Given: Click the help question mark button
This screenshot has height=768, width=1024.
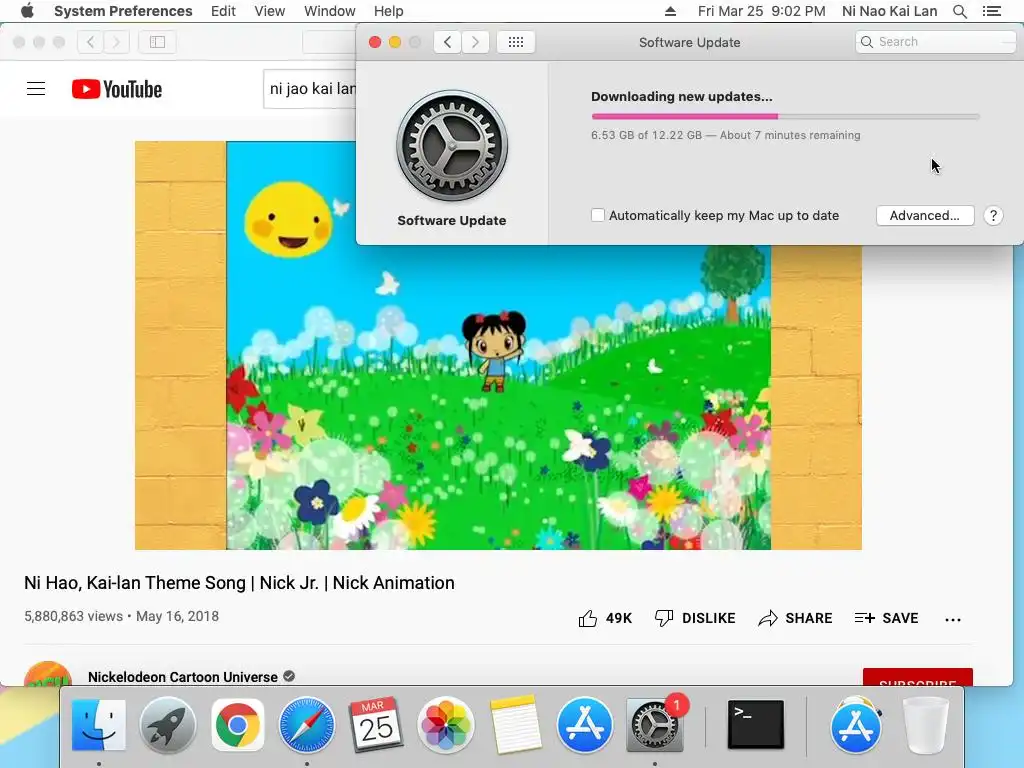Looking at the screenshot, I should 993,216.
